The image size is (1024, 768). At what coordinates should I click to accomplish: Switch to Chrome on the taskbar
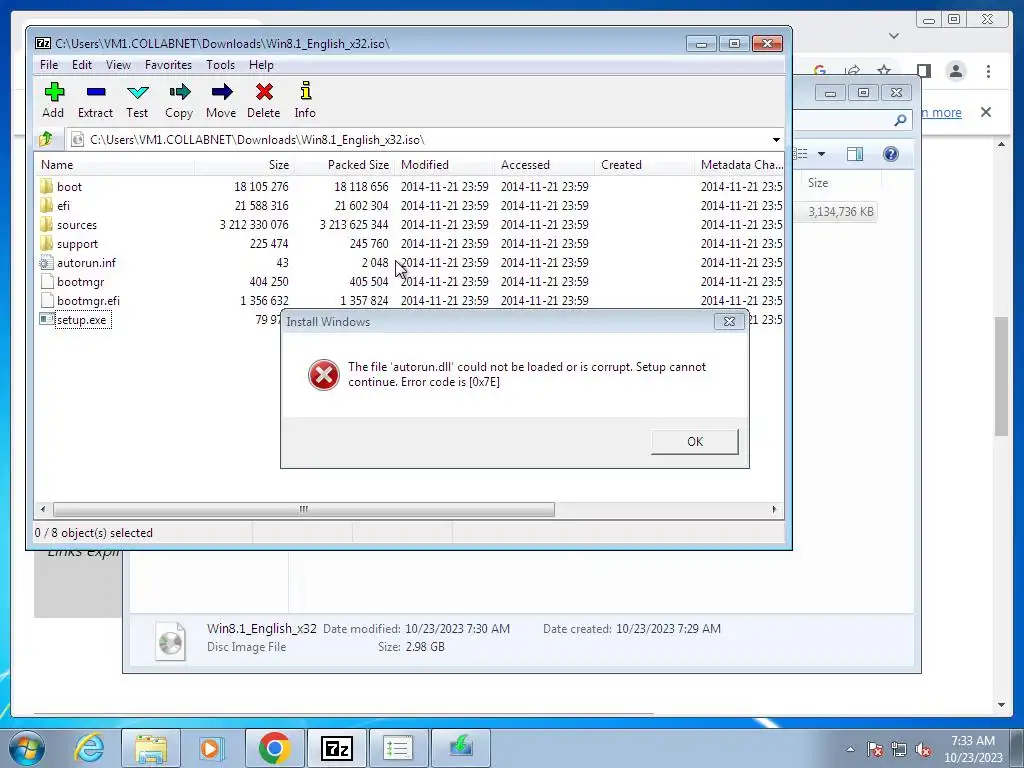[274, 748]
